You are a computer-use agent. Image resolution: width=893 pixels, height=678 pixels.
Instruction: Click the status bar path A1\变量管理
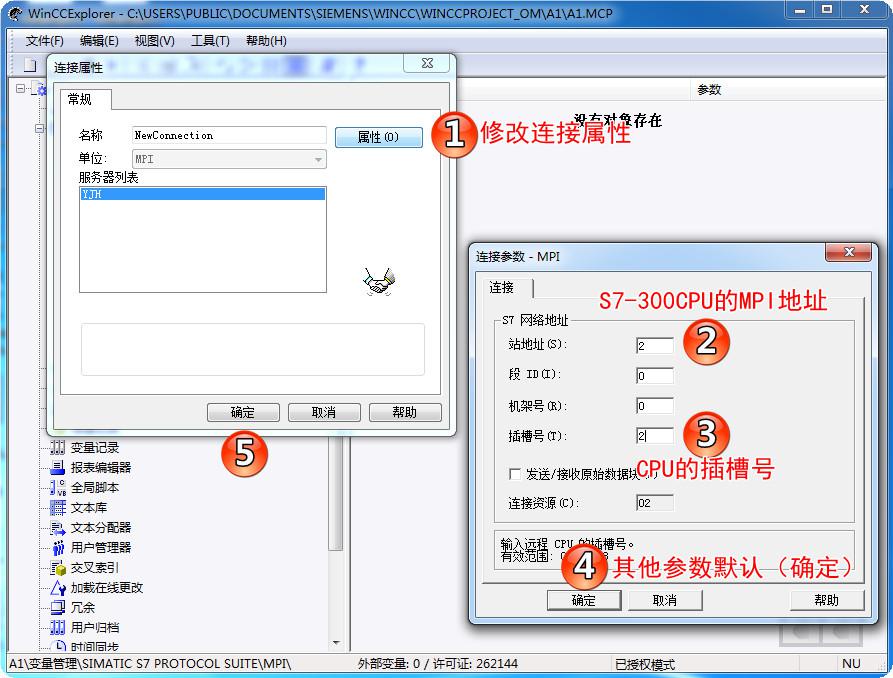(x=150, y=664)
